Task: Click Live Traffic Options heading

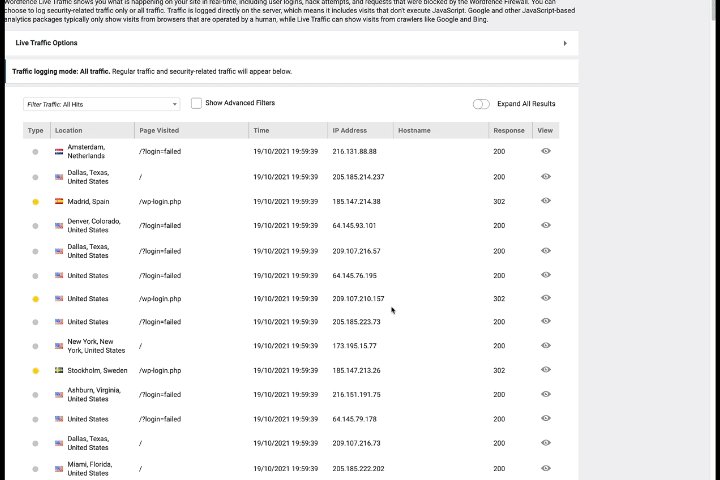Action: tap(46, 43)
